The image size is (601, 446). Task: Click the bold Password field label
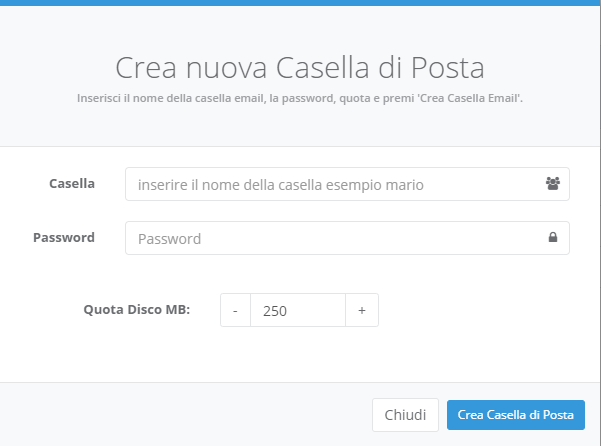pyautogui.click(x=64, y=238)
